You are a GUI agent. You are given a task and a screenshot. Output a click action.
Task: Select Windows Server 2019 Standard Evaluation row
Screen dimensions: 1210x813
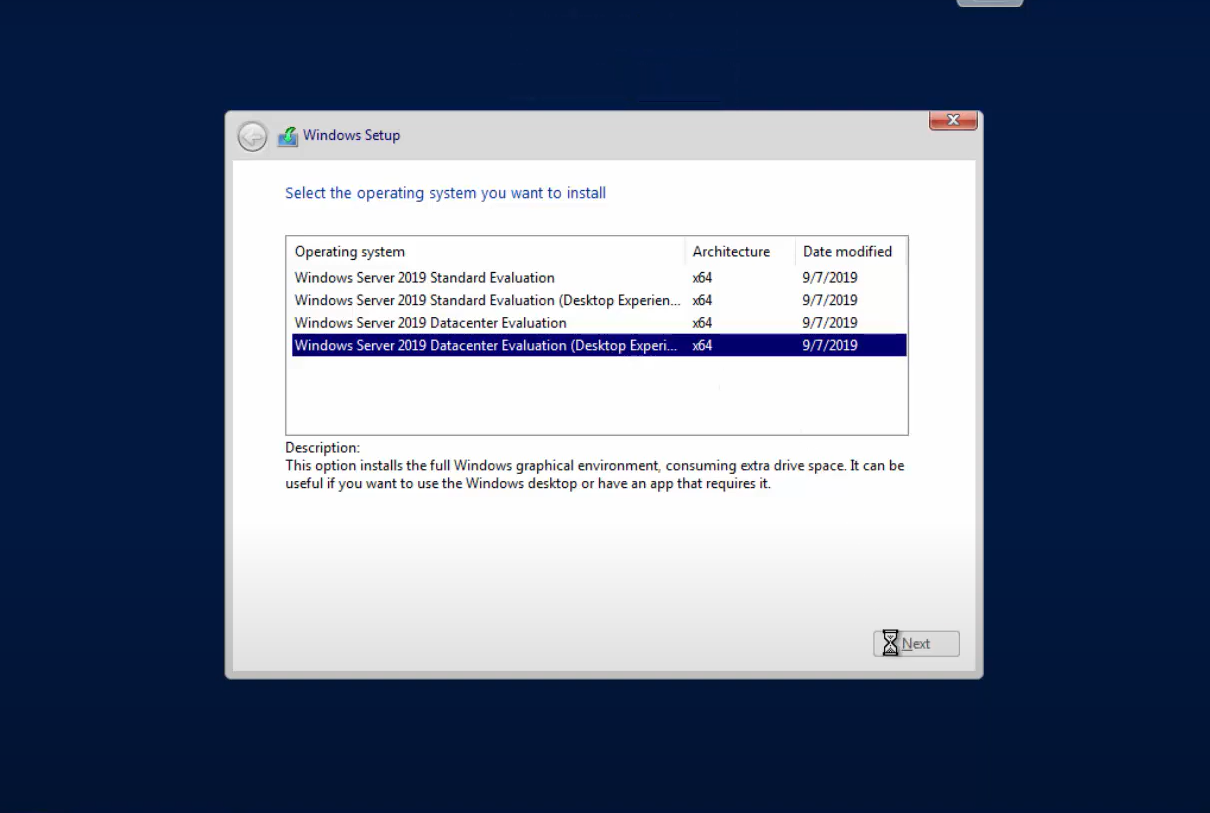click(599, 278)
